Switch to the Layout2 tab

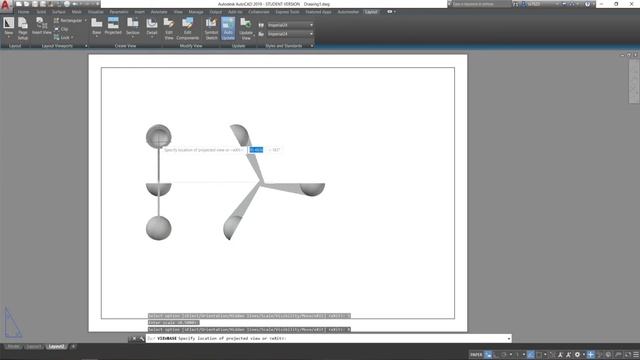pos(56,347)
